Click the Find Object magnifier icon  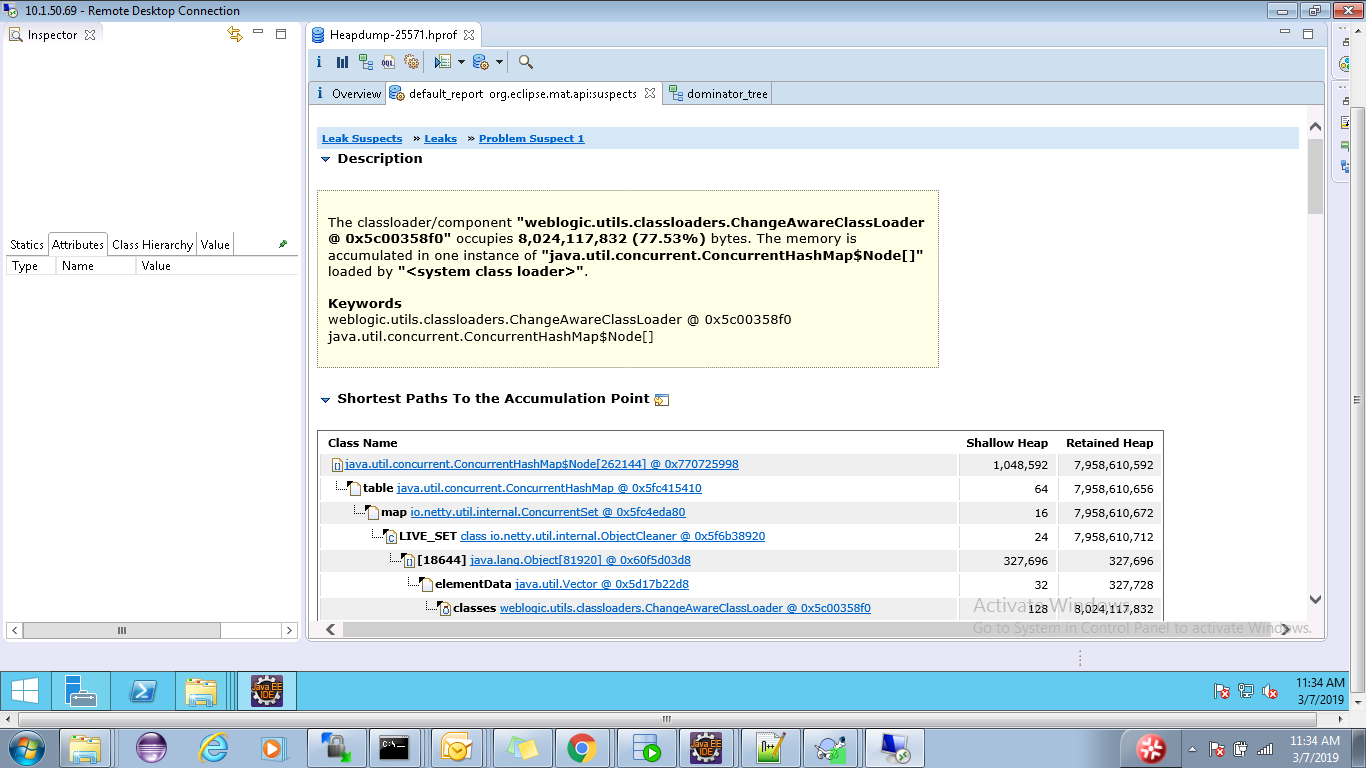coord(524,61)
